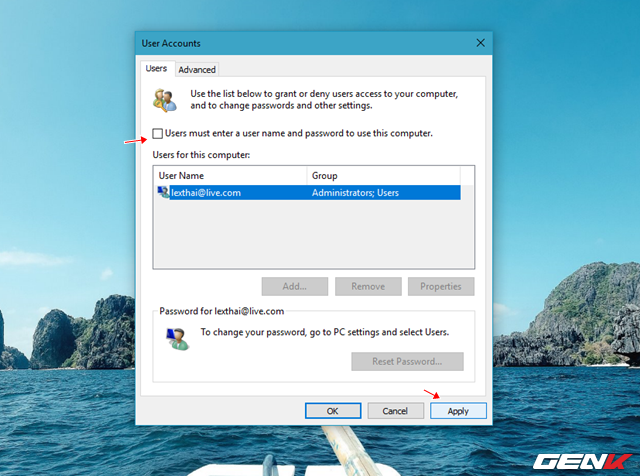Click the 'Administrators; Users' group cell
The width and height of the screenshot is (640, 476).
coord(355,193)
